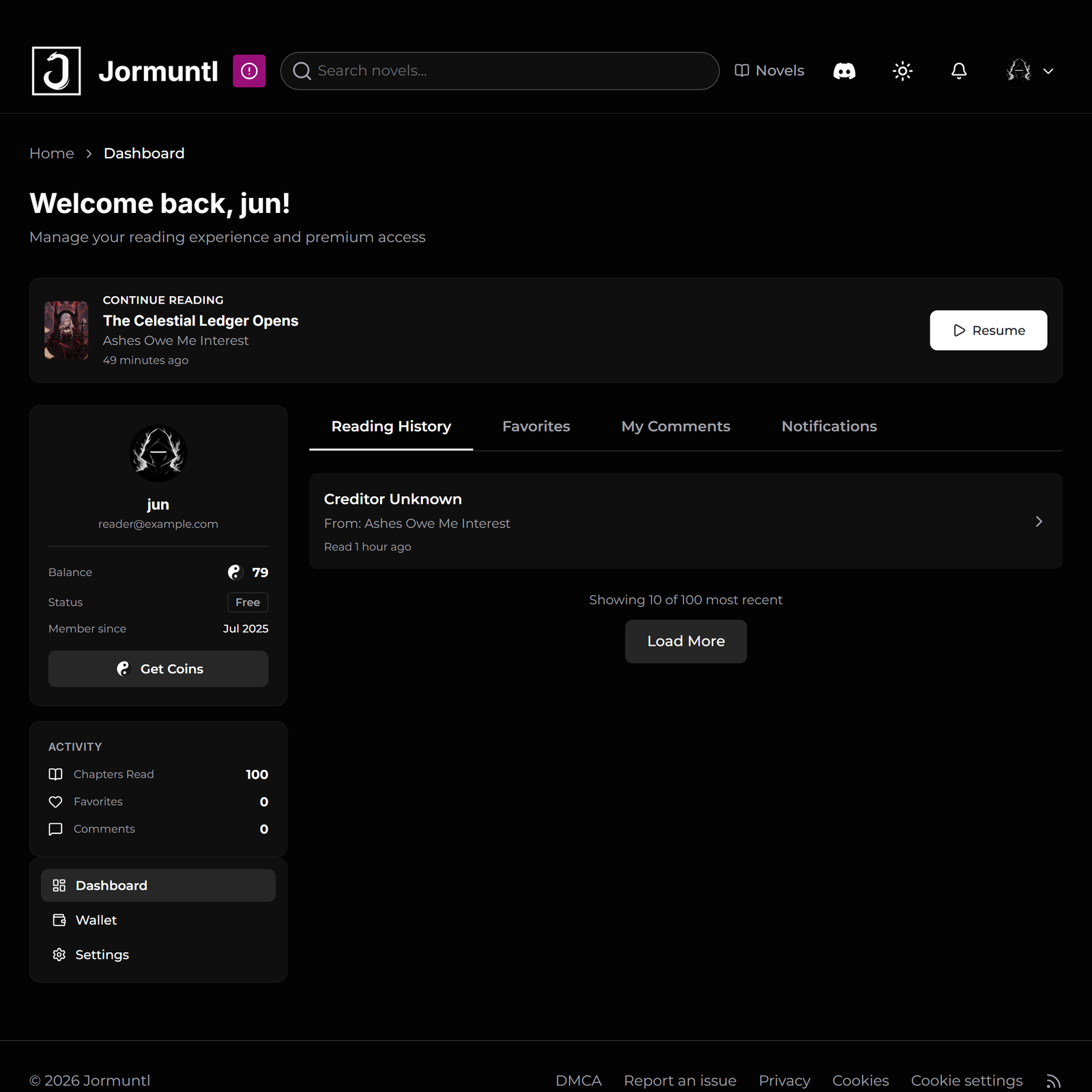
Task: Click Chapters Read book icon
Action: (56, 774)
